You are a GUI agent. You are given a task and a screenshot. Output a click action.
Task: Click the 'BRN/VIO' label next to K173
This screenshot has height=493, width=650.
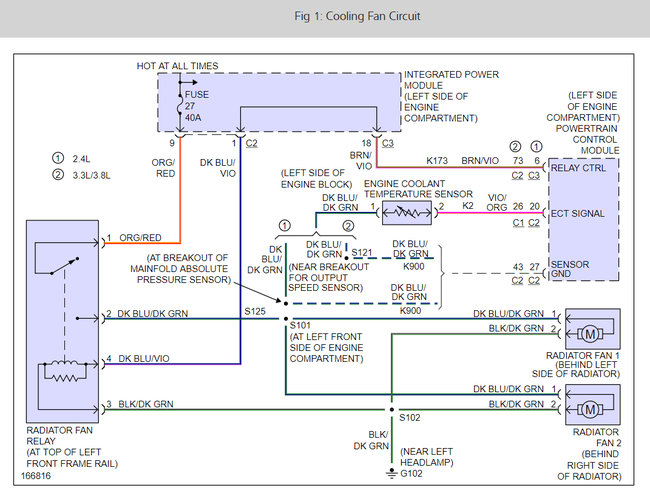click(480, 160)
